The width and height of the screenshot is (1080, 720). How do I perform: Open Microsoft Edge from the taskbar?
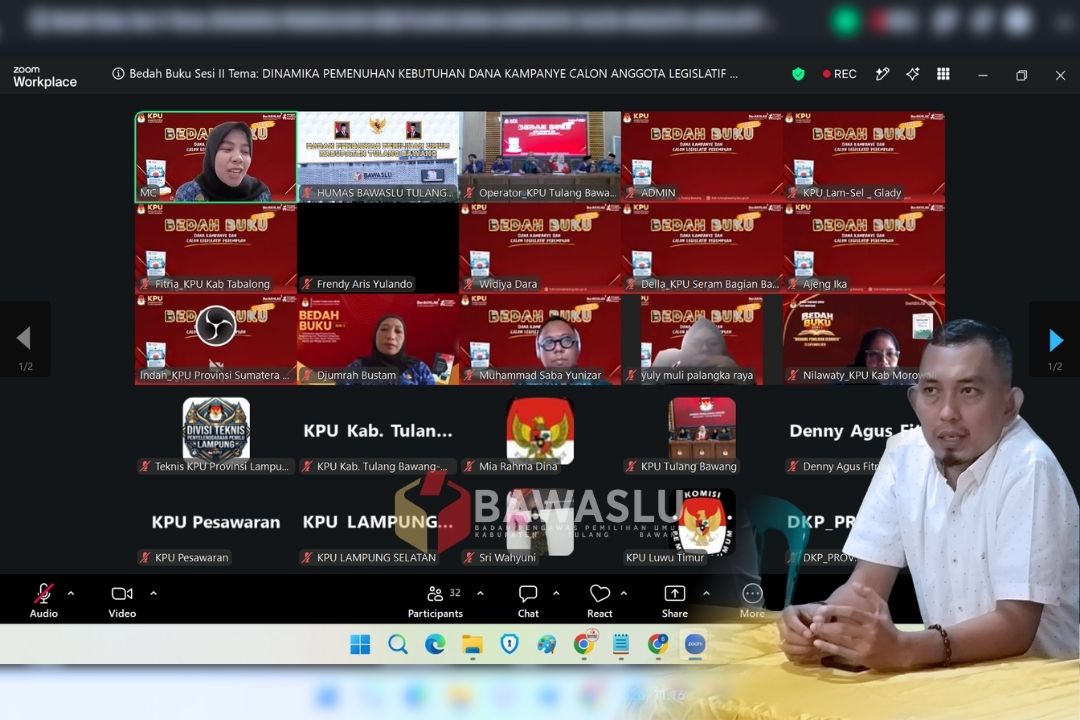pyautogui.click(x=435, y=644)
